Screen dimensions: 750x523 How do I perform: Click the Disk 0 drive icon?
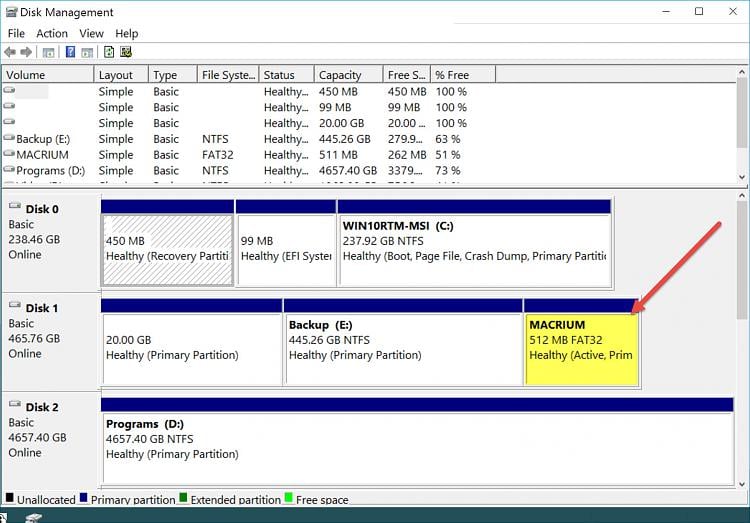[15, 206]
